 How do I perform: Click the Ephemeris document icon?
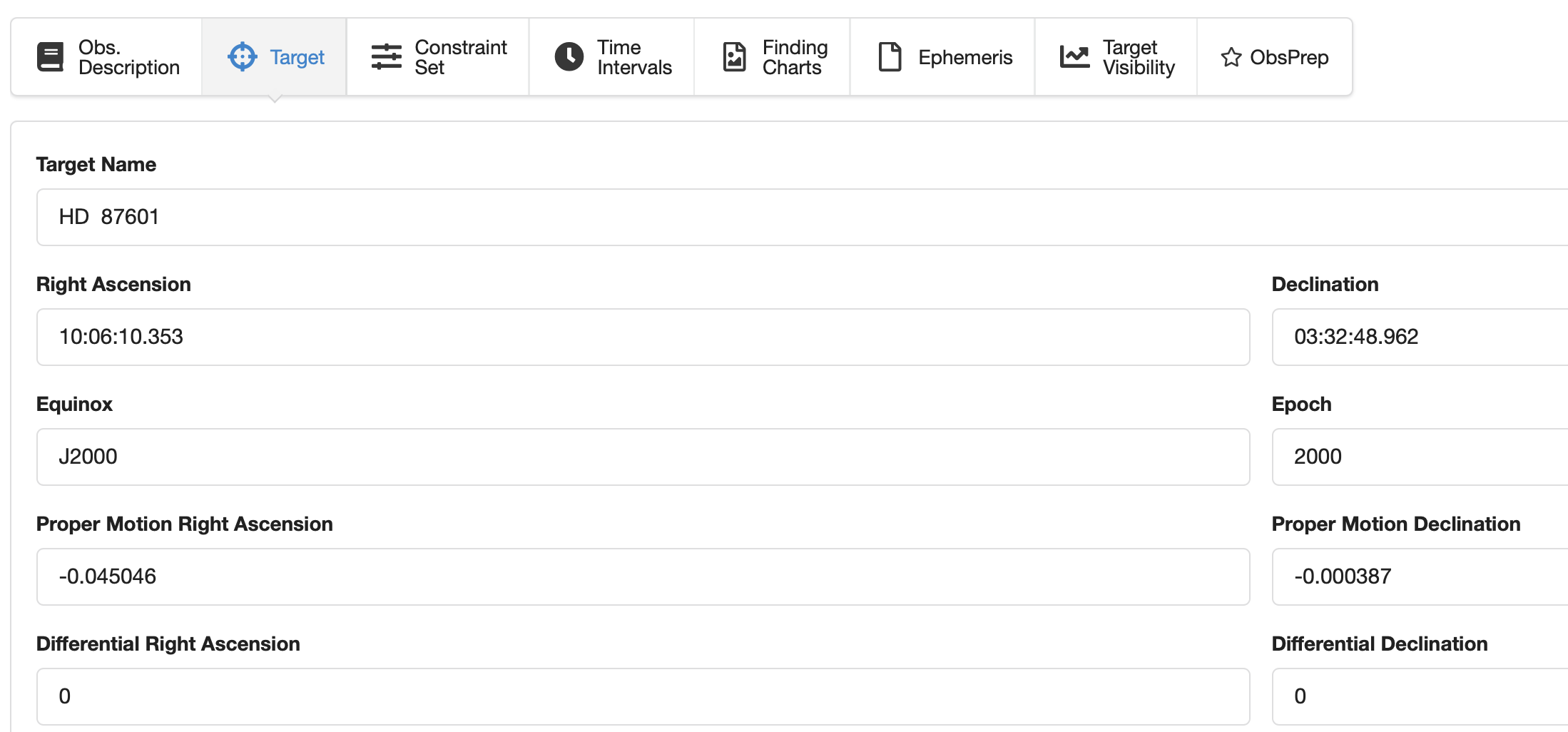[x=890, y=57]
